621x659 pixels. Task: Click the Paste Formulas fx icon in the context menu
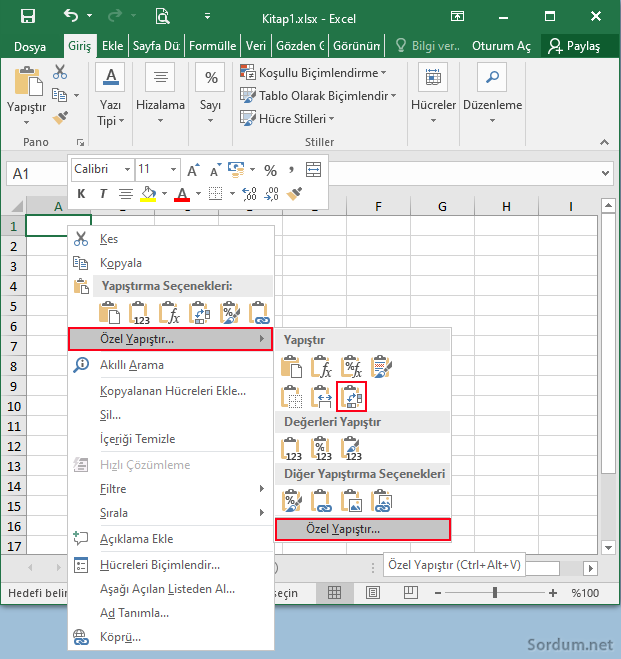pos(169,313)
